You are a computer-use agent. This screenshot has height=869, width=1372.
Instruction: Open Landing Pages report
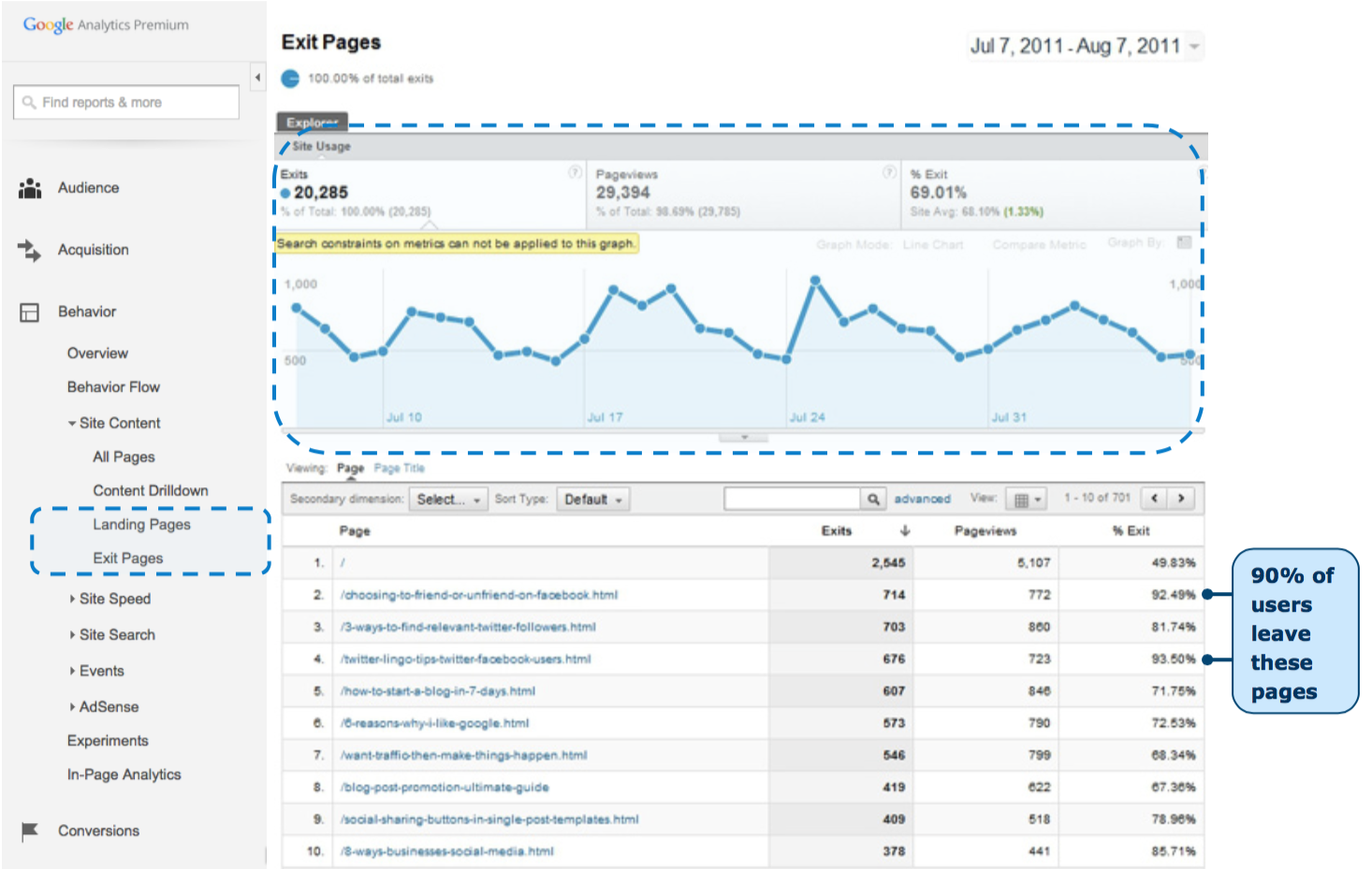coord(141,525)
